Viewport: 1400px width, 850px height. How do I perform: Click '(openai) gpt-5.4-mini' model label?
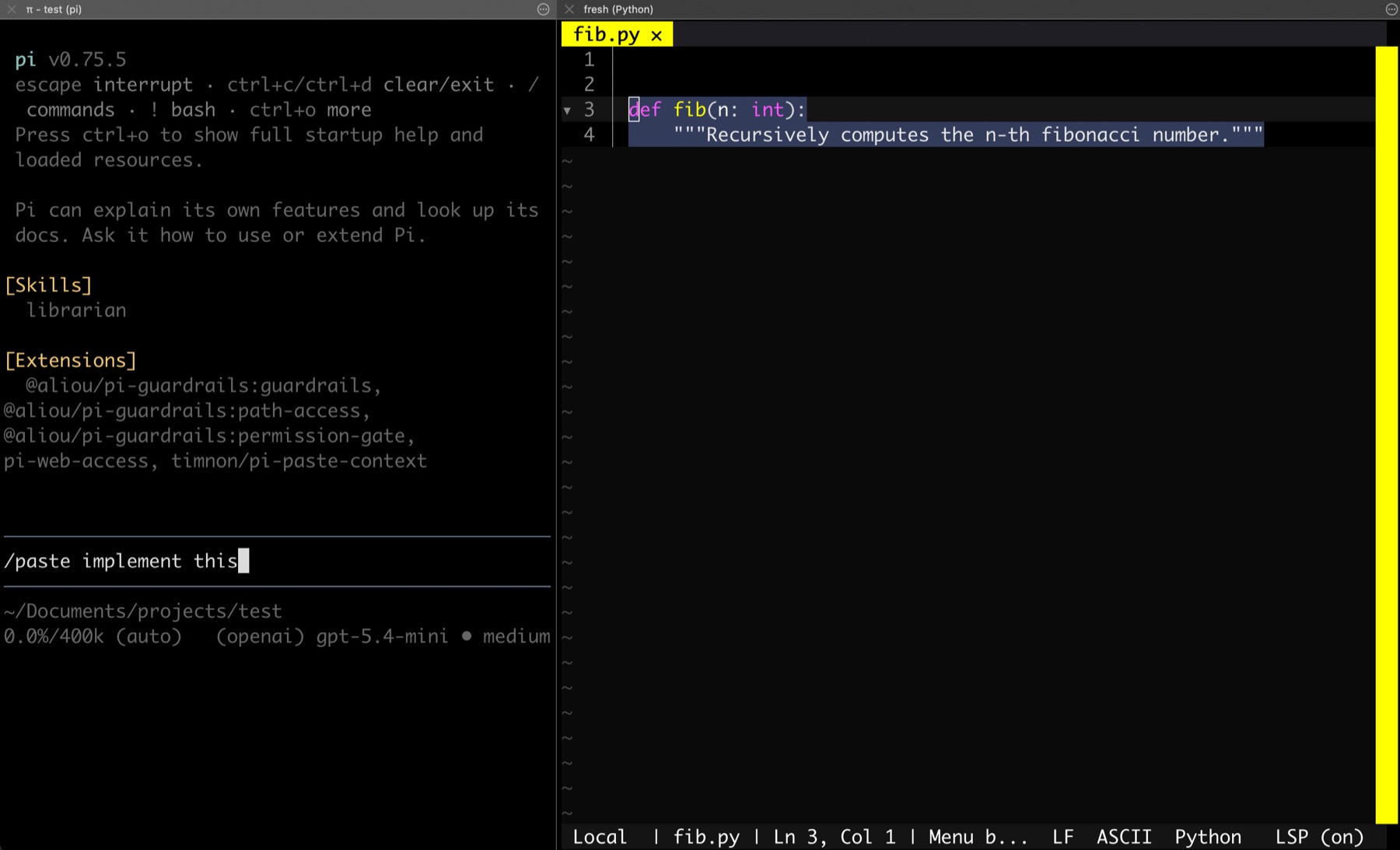click(x=332, y=636)
